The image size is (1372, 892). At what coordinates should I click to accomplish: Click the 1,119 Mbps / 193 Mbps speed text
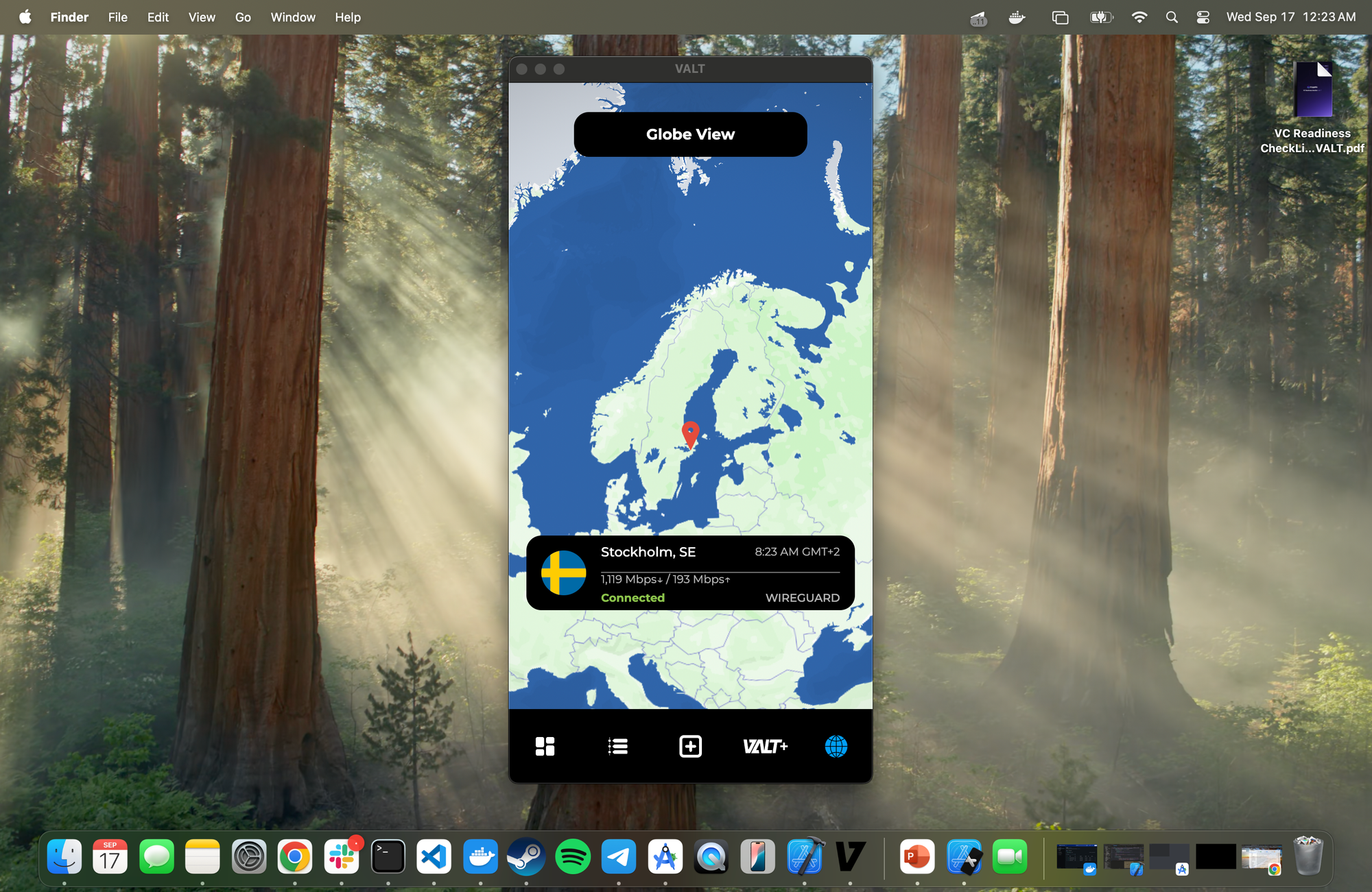pos(665,579)
